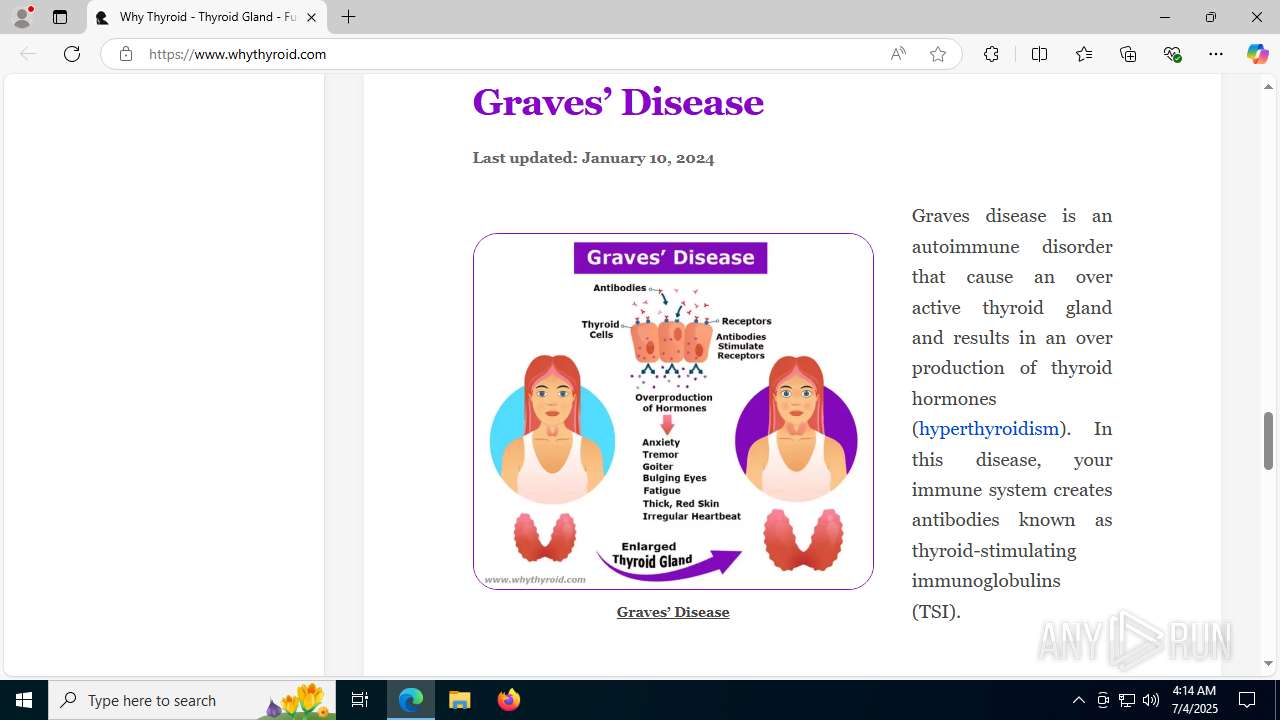Minimize the Edge browser window
Viewport: 1280px width, 720px height.
(x=1164, y=17)
